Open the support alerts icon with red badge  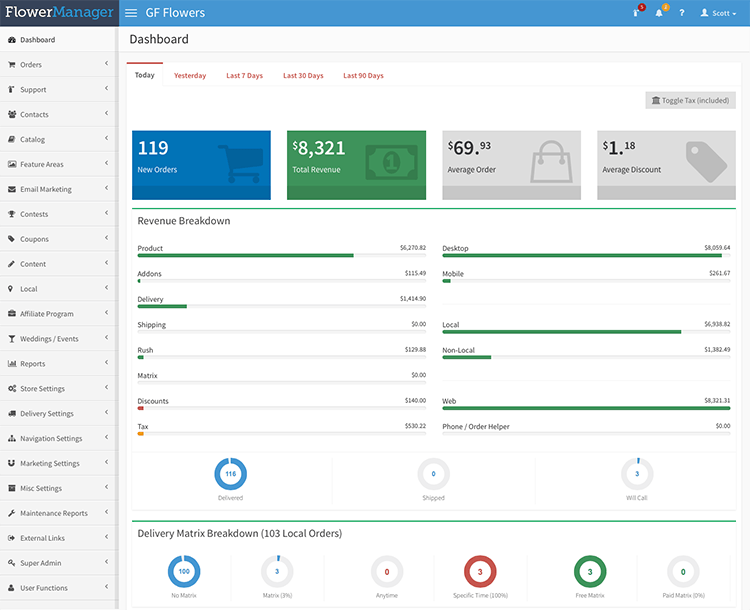[637, 13]
